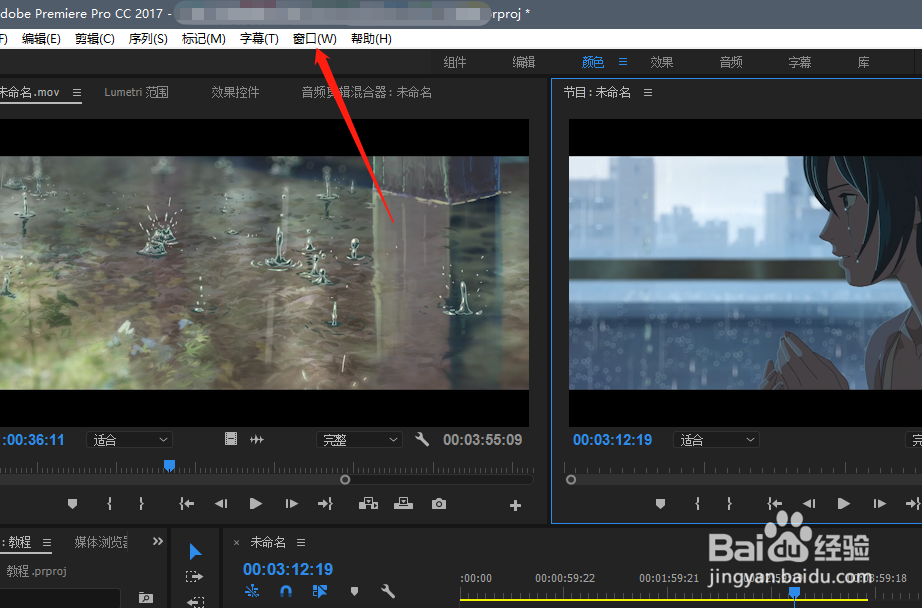Click Source monitor zoom scroll handle

(345, 480)
